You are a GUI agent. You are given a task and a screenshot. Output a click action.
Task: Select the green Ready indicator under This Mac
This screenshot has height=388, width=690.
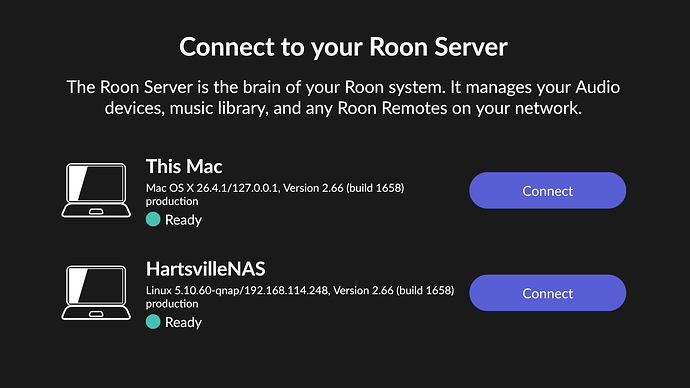coord(153,219)
